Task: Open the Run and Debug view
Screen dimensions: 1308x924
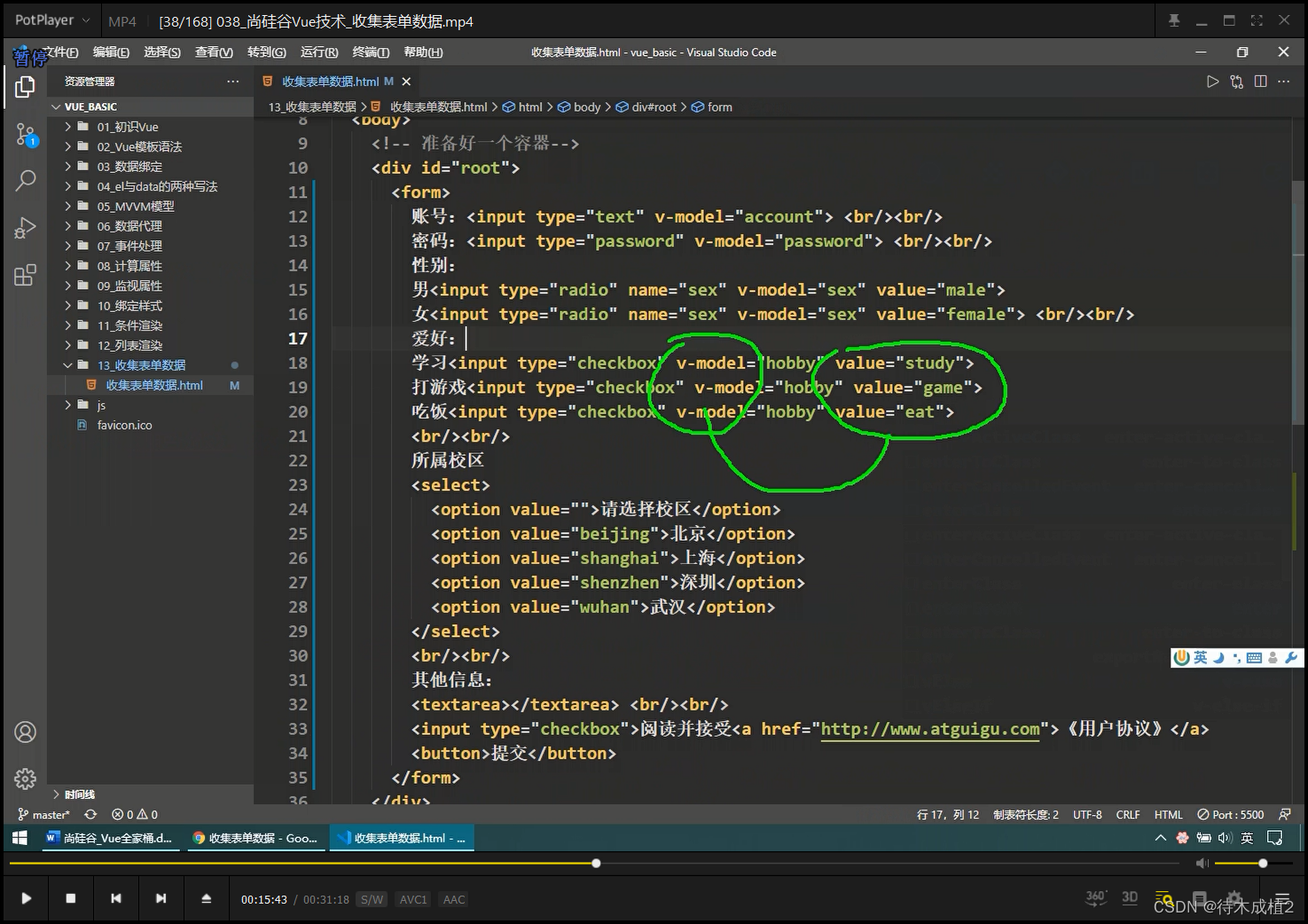Action: coord(25,228)
